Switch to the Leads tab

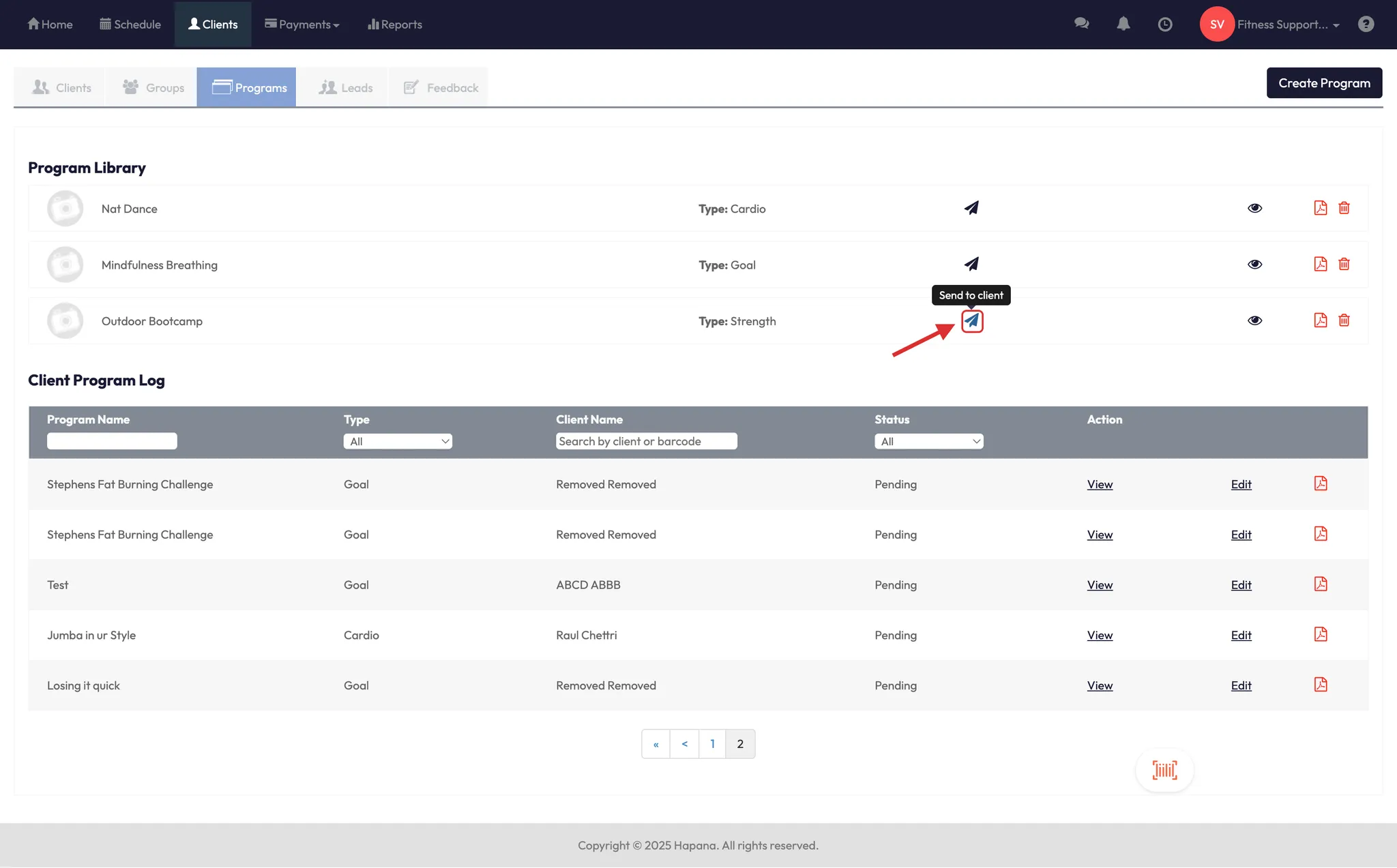click(x=346, y=87)
